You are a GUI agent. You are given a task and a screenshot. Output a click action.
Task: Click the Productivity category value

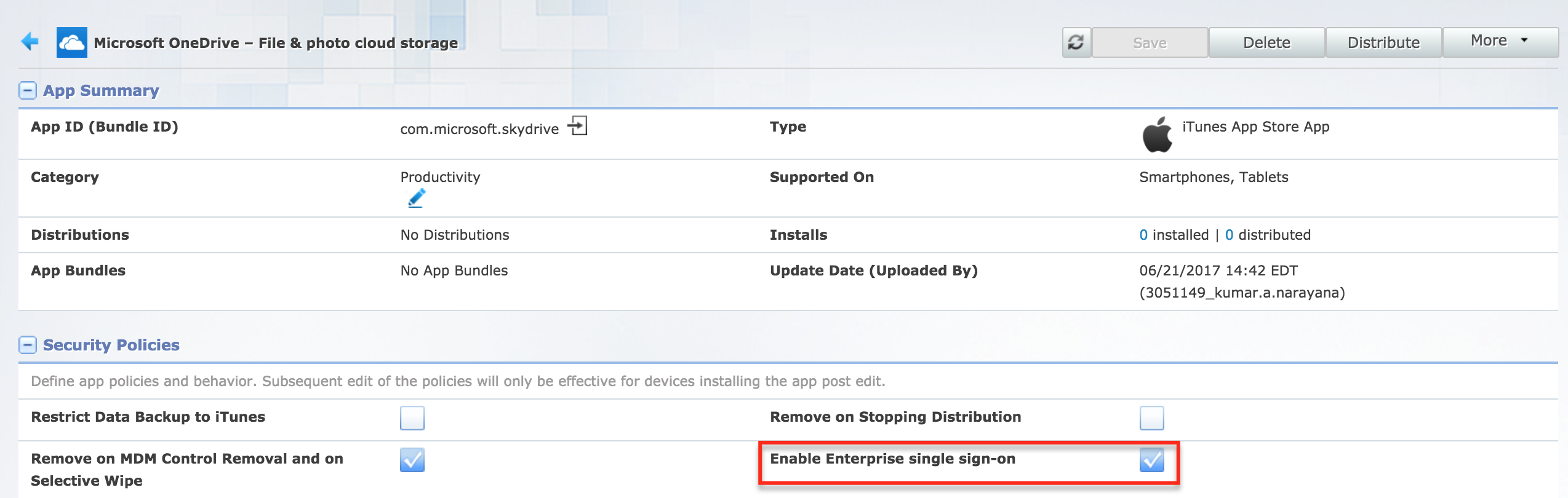click(x=440, y=177)
